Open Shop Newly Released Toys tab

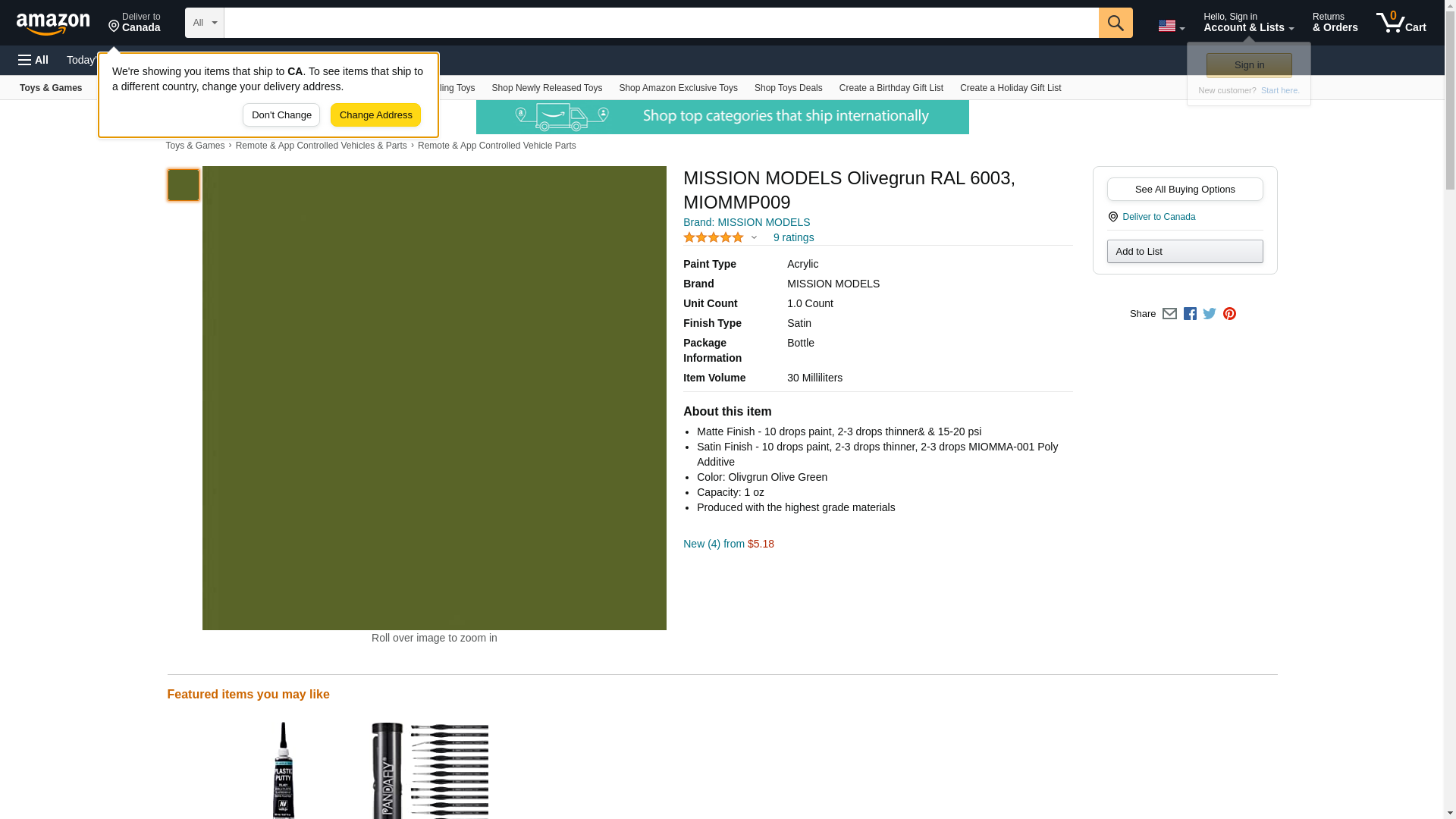pyautogui.click(x=546, y=88)
